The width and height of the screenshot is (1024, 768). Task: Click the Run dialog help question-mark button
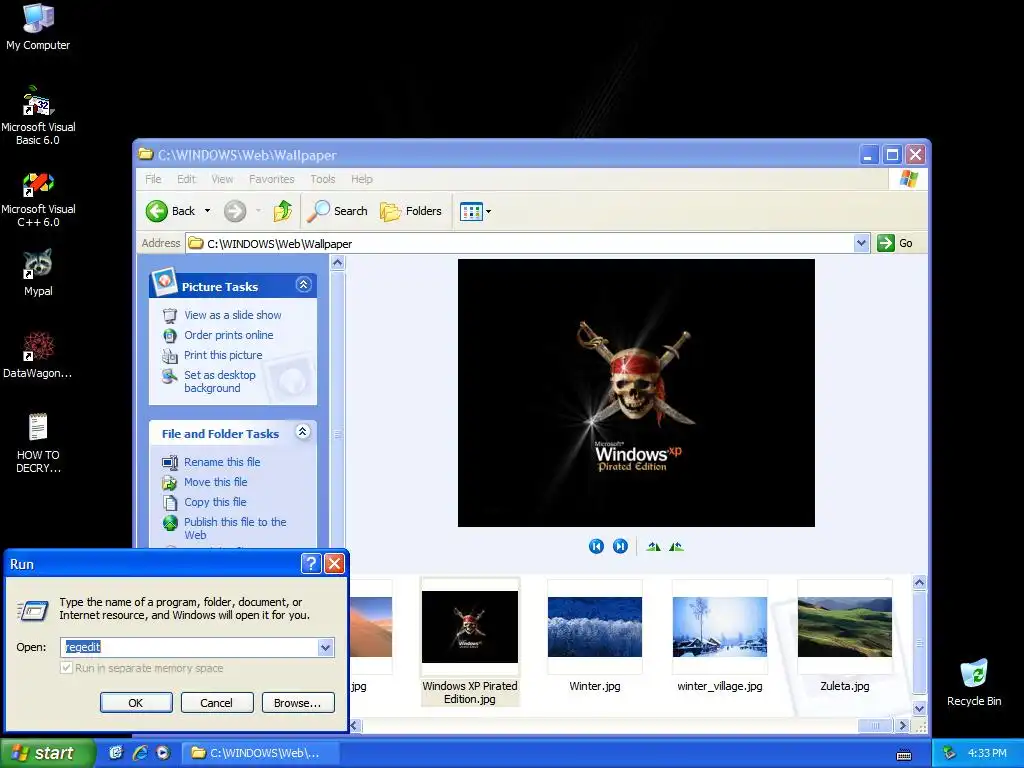click(x=312, y=563)
